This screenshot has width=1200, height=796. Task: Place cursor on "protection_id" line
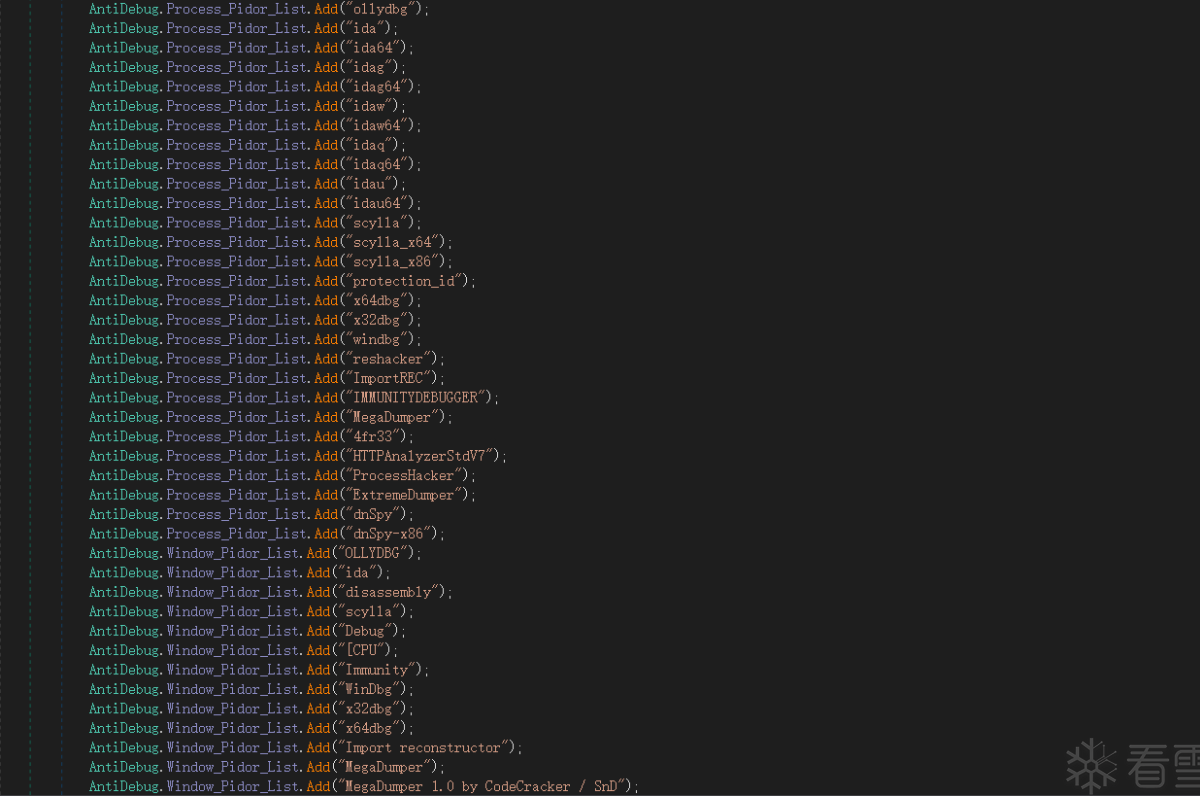[283, 281]
